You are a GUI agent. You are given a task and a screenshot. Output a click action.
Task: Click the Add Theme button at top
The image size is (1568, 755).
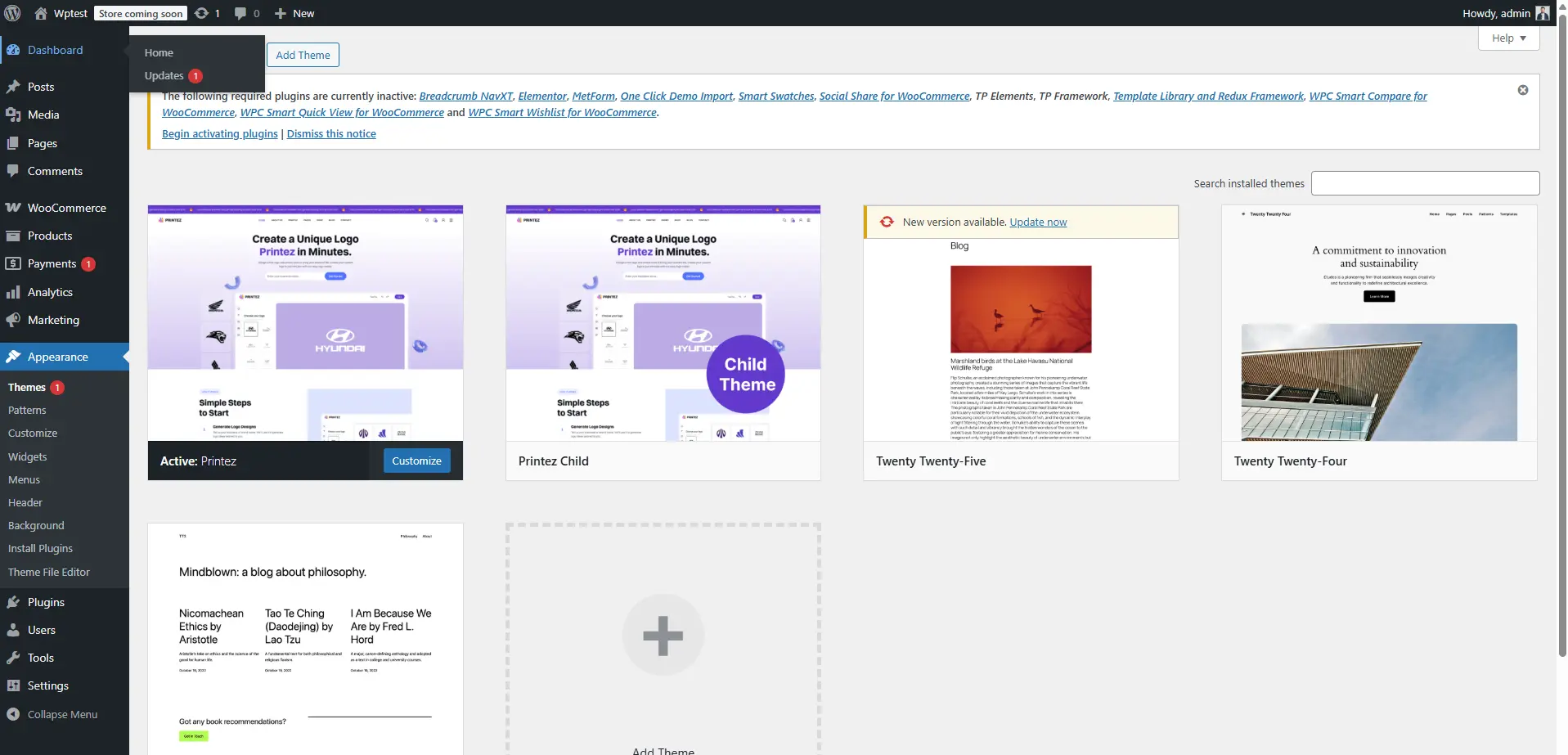(x=303, y=55)
